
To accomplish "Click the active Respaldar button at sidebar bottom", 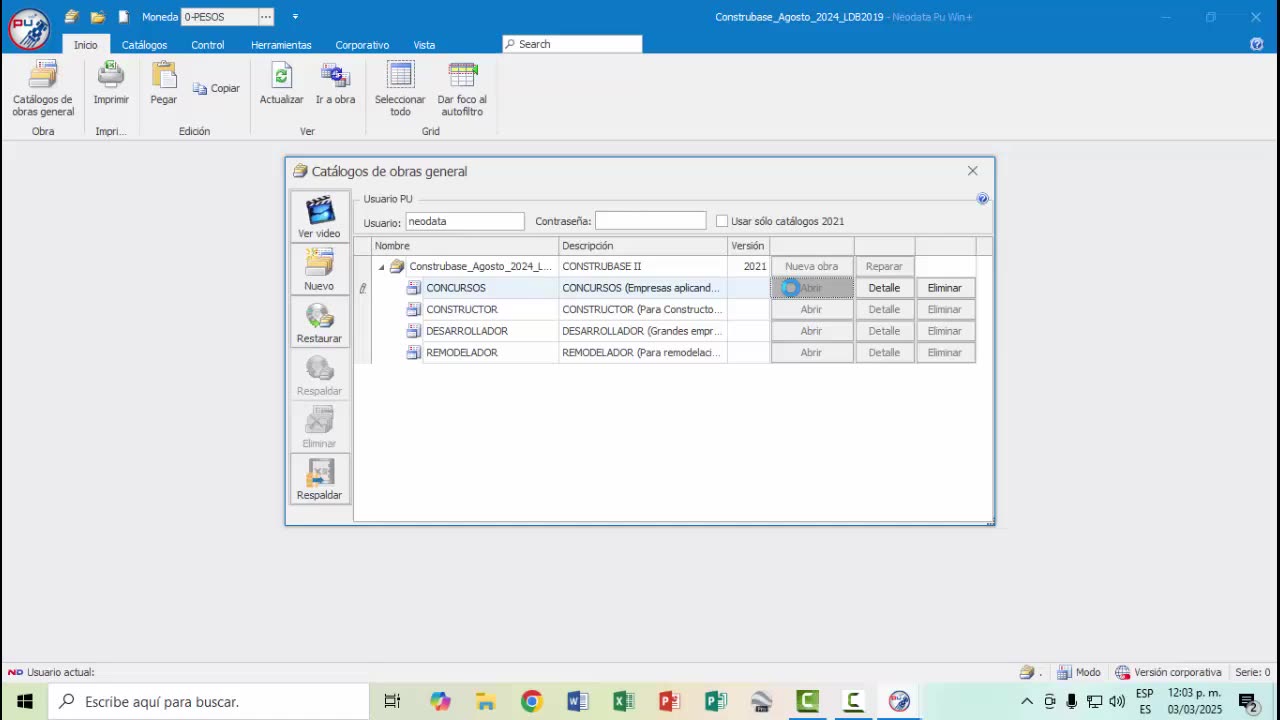I will tap(319, 479).
